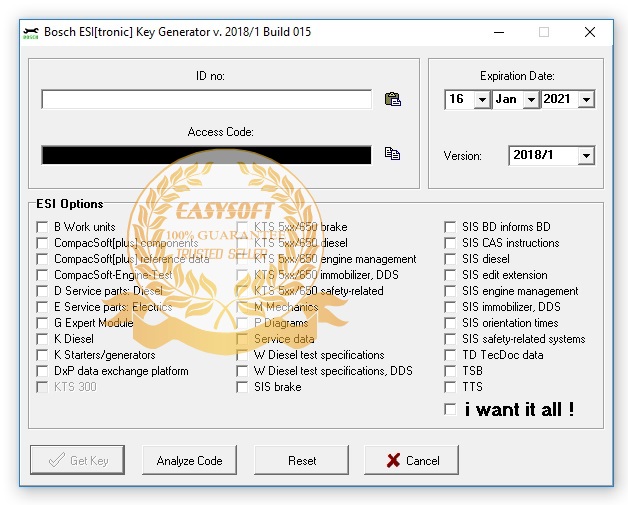Check TD TecDoc data option
The image size is (628, 505).
click(x=450, y=355)
